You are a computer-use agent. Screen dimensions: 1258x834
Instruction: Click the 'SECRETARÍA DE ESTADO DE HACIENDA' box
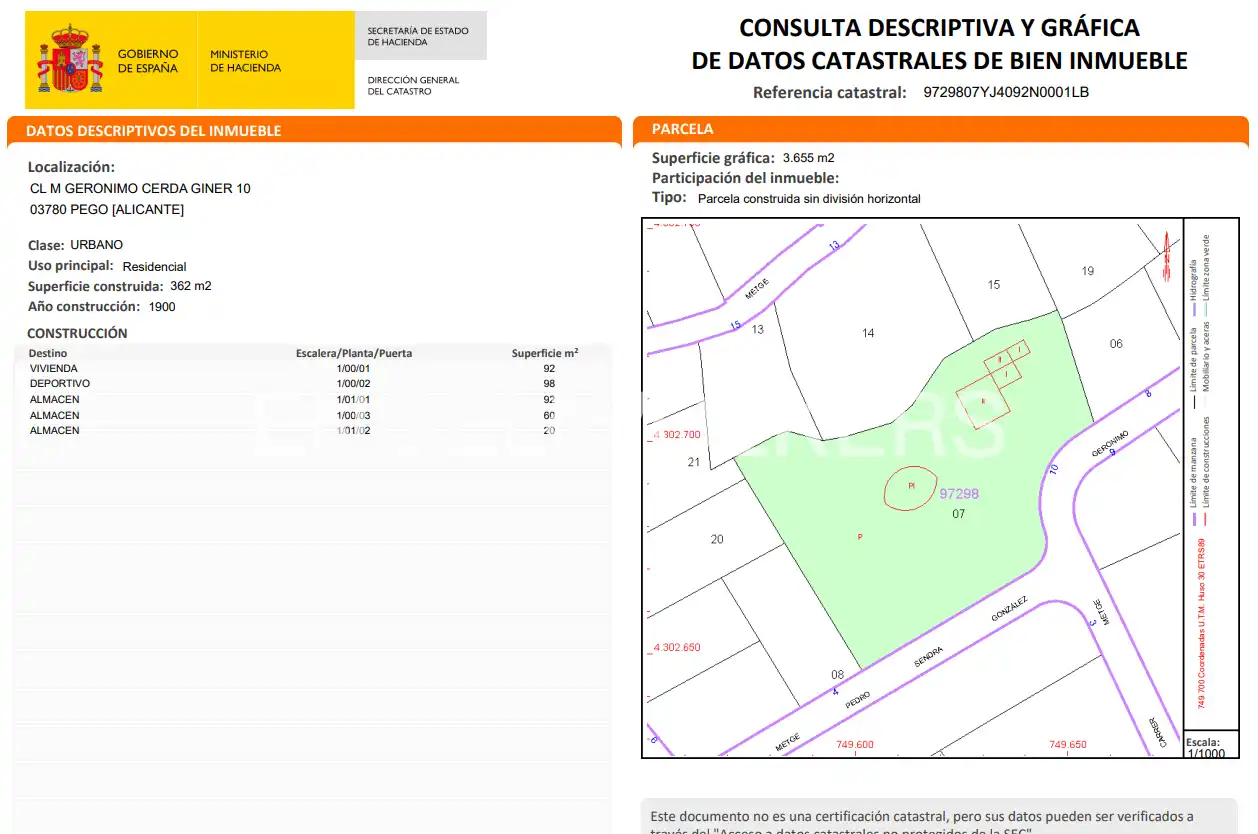pyautogui.click(x=421, y=36)
